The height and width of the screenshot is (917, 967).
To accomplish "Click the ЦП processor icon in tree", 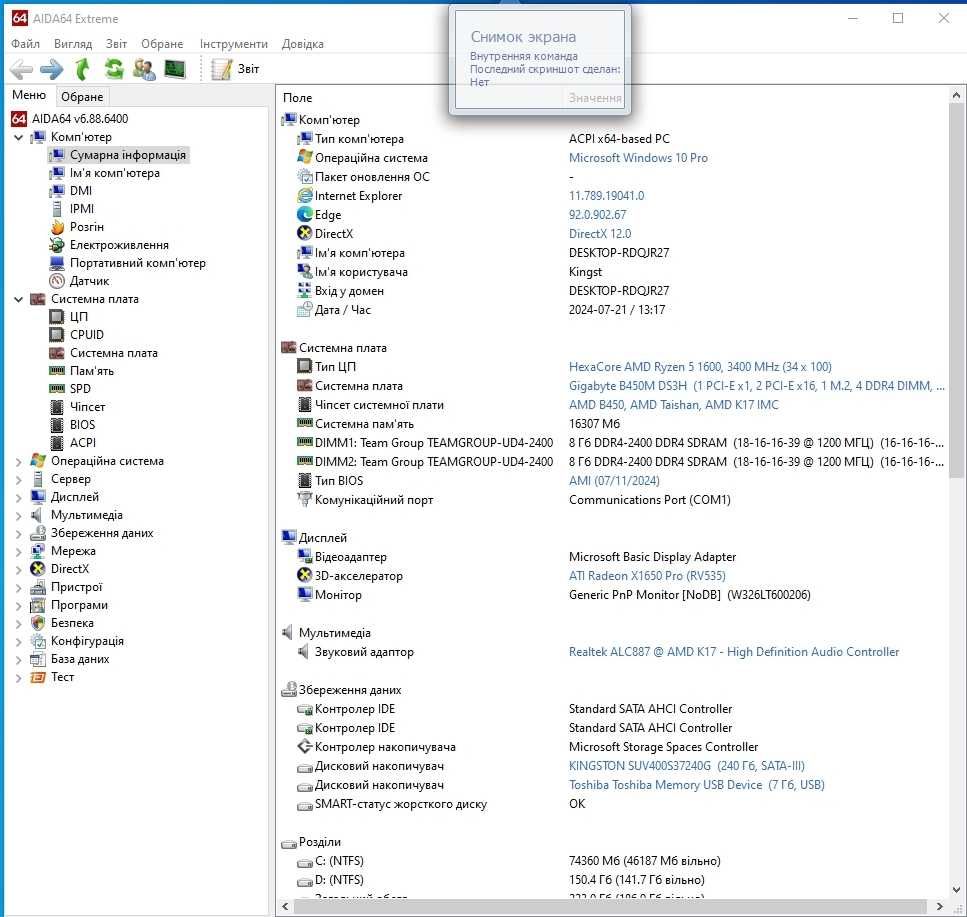I will pos(57,317).
